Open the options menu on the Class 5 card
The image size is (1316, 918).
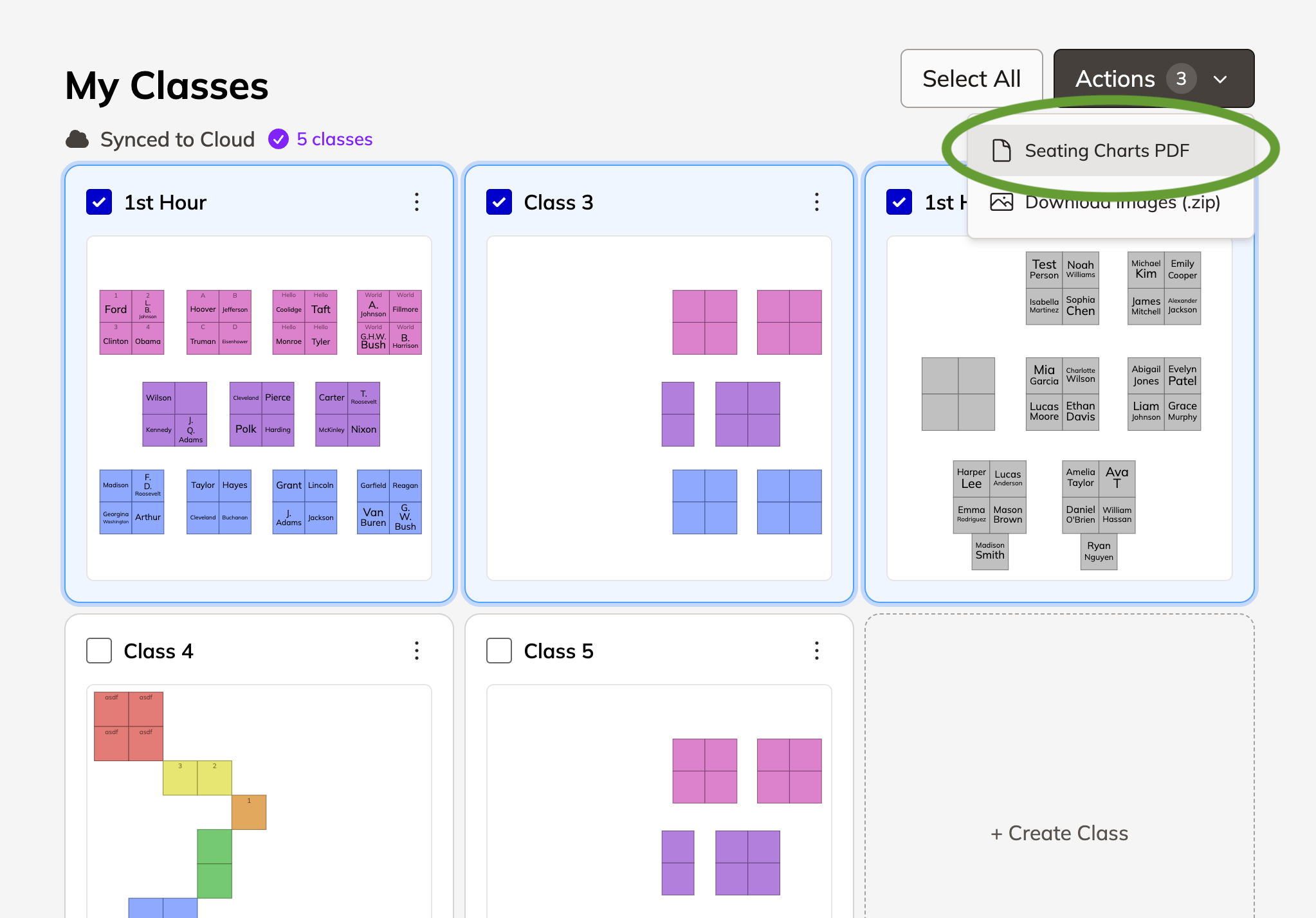point(816,651)
